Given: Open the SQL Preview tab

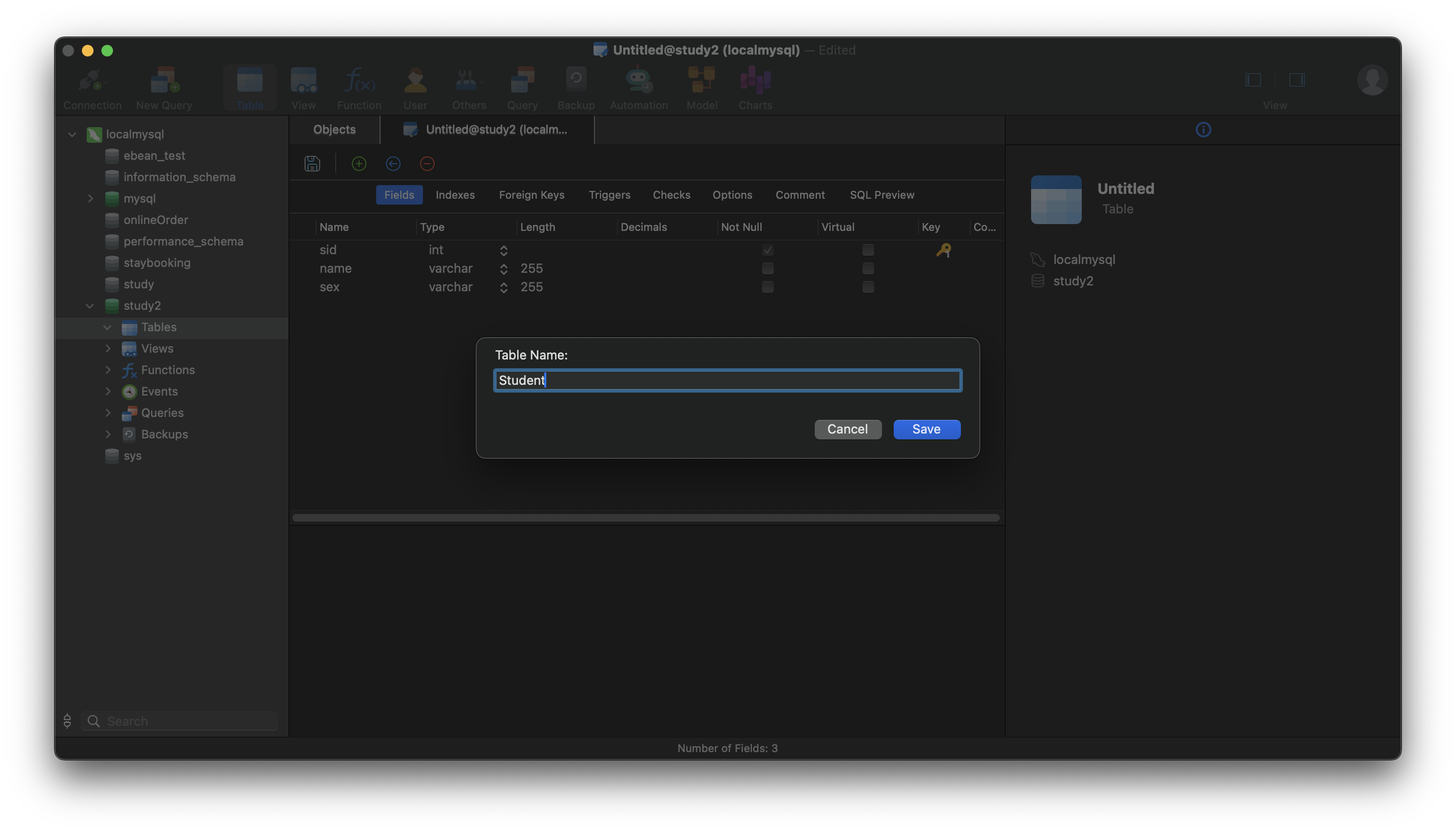Looking at the screenshot, I should click(881, 195).
